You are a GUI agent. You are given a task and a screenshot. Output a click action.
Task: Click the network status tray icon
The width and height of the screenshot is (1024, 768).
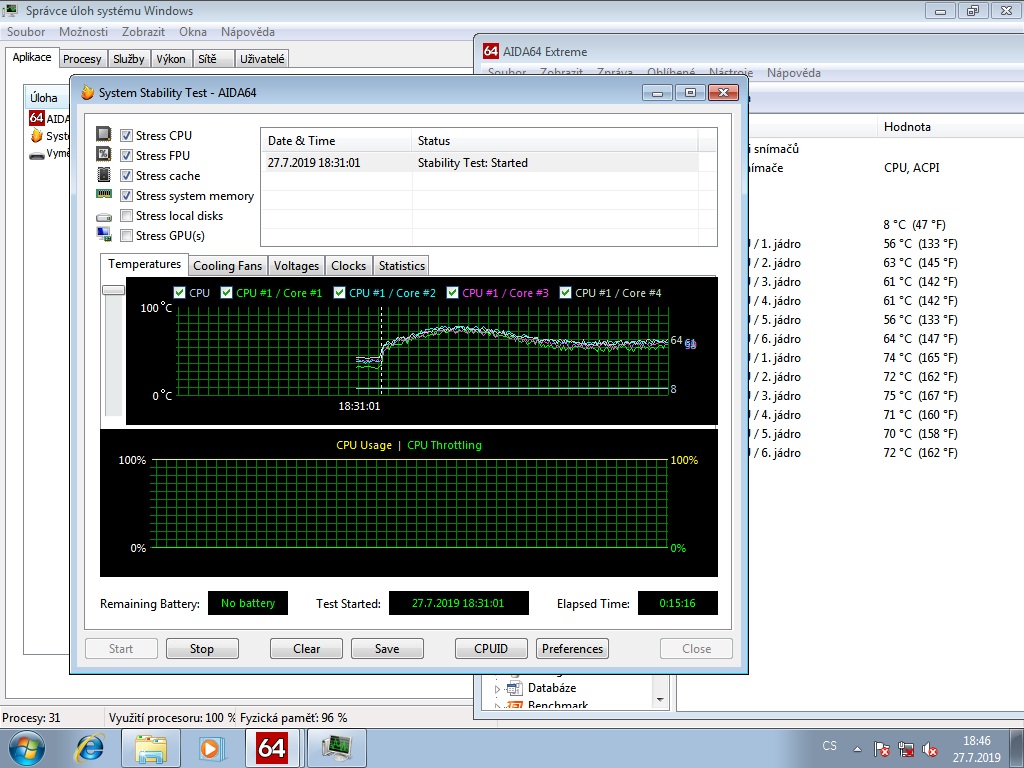pyautogui.click(x=906, y=749)
